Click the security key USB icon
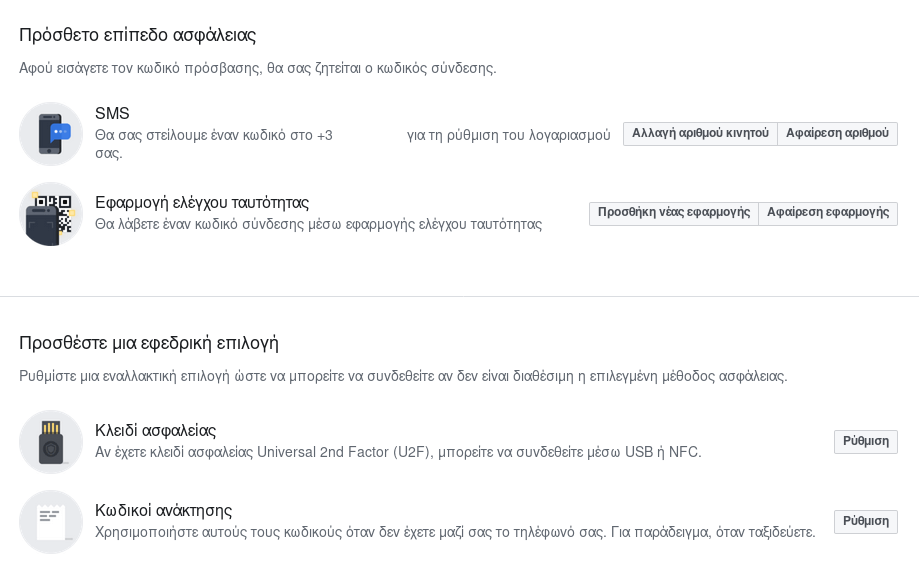The height and width of the screenshot is (585, 919). coord(51,442)
